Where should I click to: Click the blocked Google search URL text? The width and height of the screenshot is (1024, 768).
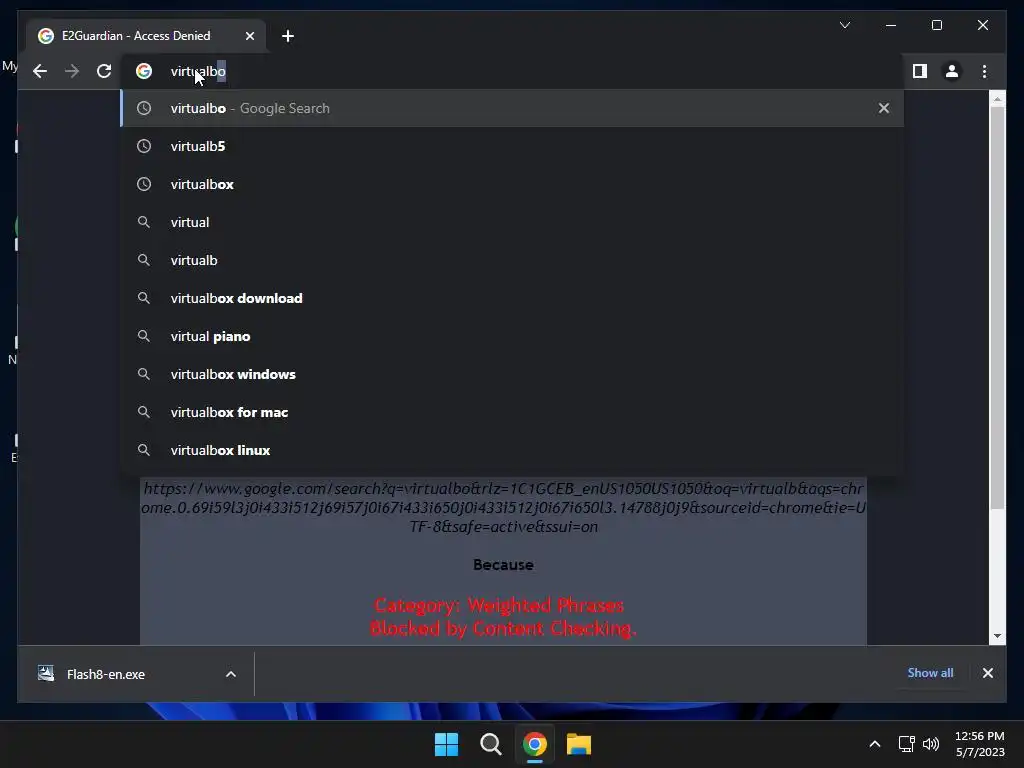[504, 507]
